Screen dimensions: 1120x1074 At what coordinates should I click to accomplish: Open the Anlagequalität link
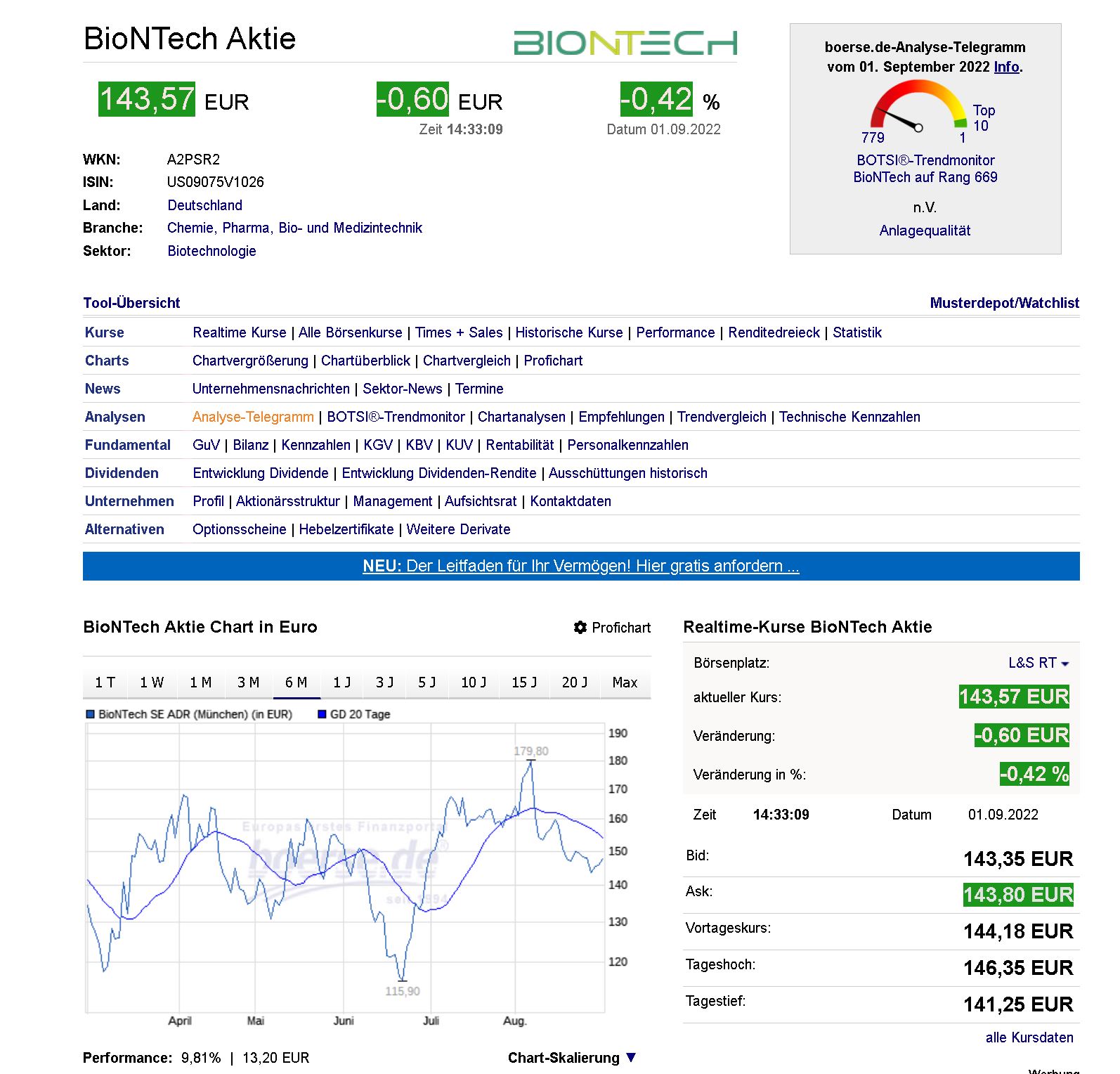pyautogui.click(x=925, y=231)
